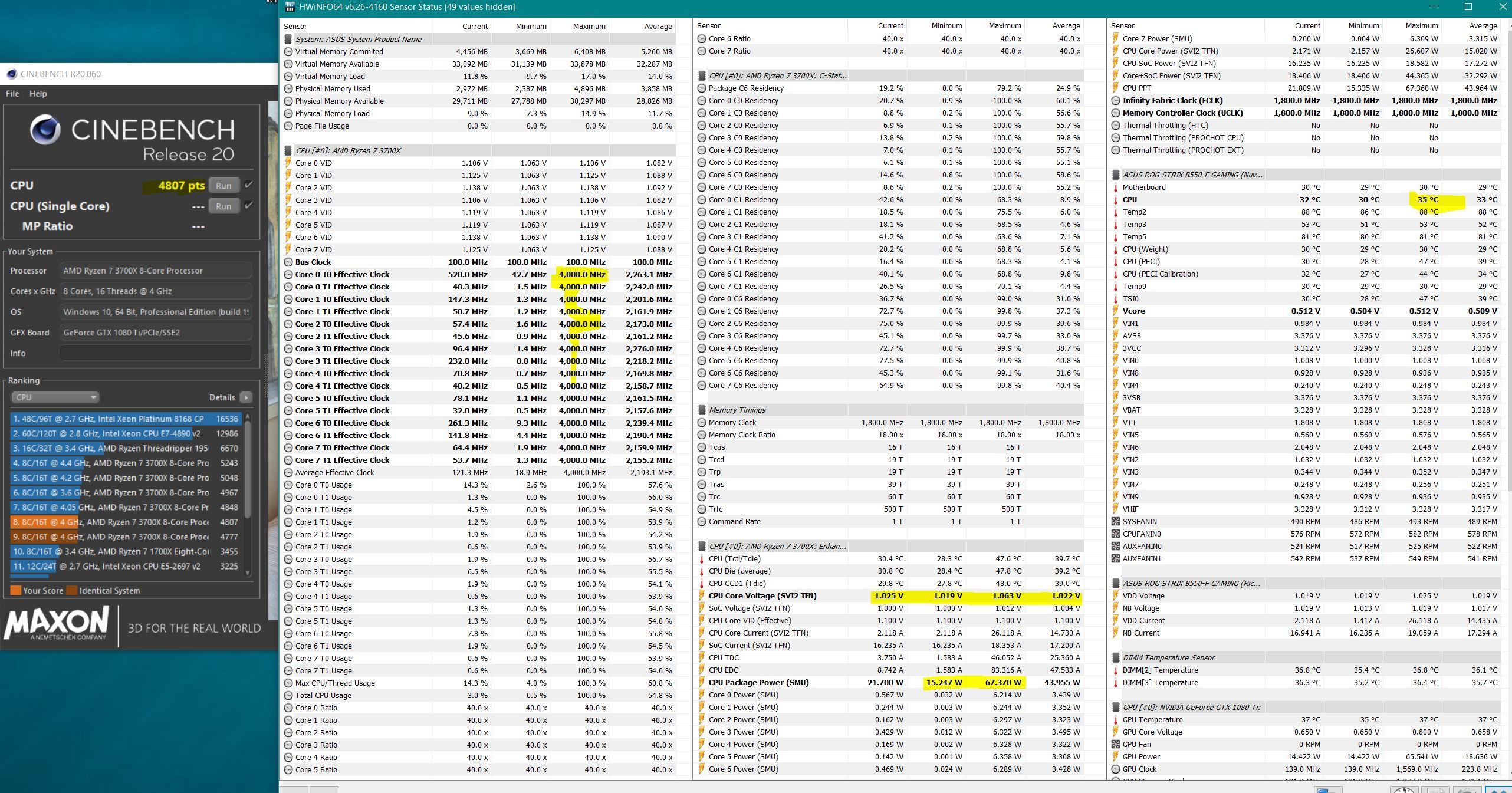Click the icon next to Total CPU Usage
This screenshot has width=1512, height=793.
[288, 695]
